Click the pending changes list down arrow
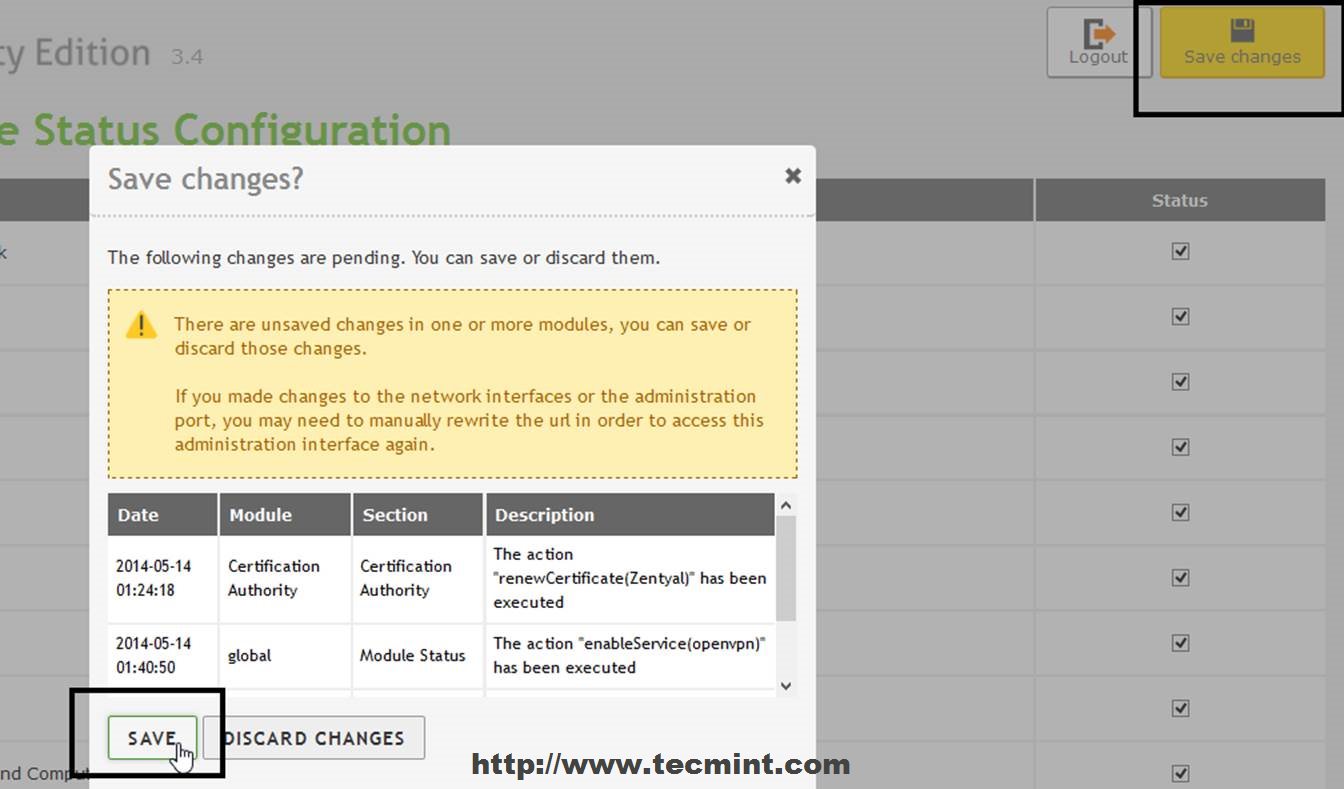Screen dimensions: 1344x789 (786, 685)
